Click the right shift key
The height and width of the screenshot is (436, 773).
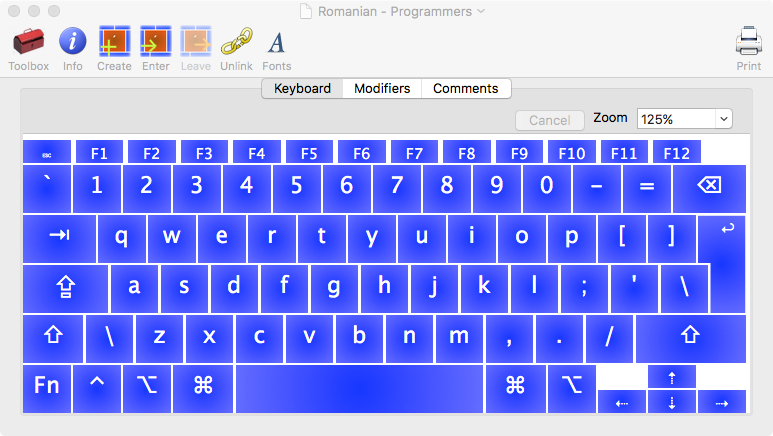click(x=691, y=339)
